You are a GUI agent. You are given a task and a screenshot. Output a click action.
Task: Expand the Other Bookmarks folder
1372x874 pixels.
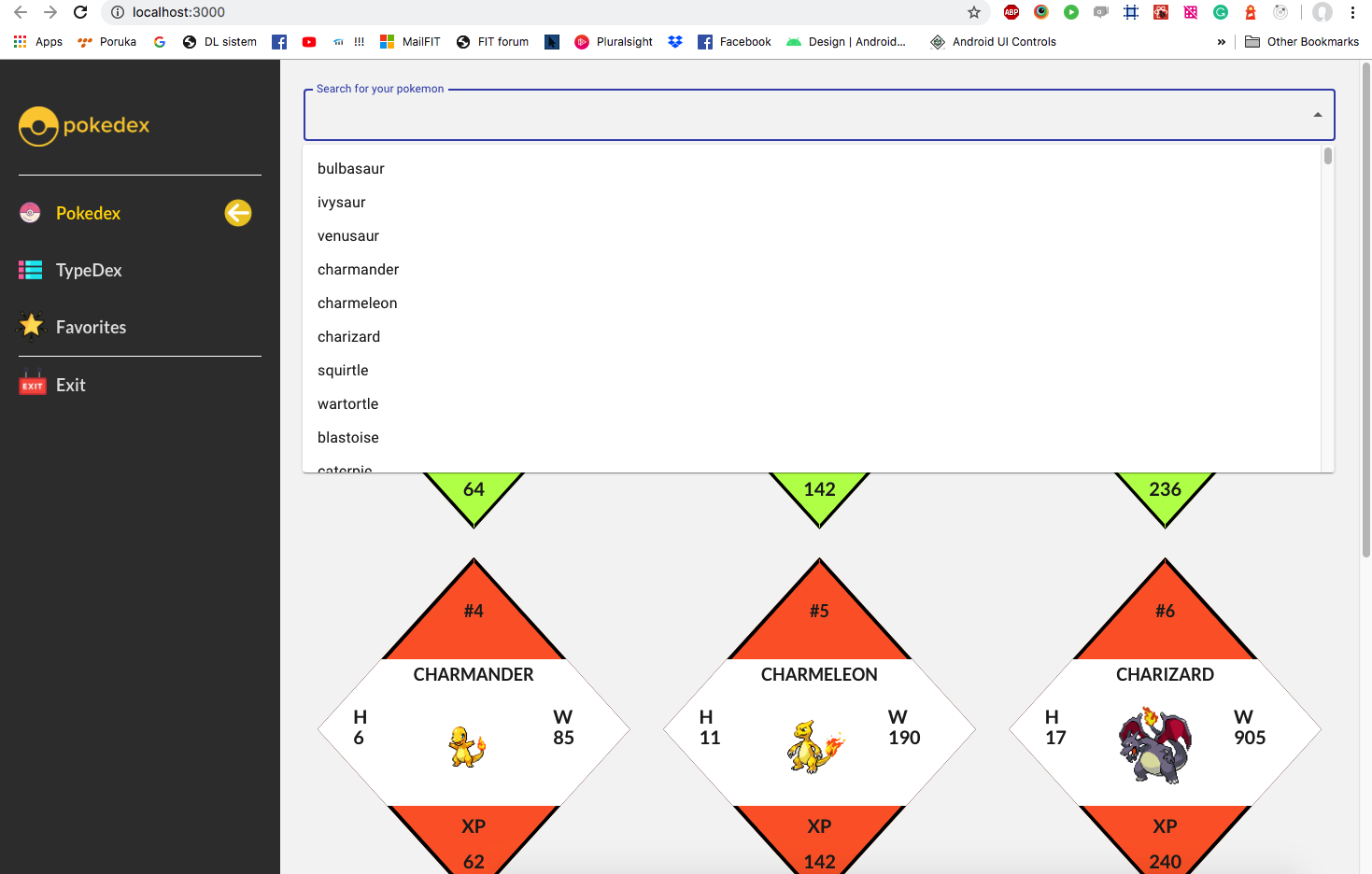click(1301, 41)
